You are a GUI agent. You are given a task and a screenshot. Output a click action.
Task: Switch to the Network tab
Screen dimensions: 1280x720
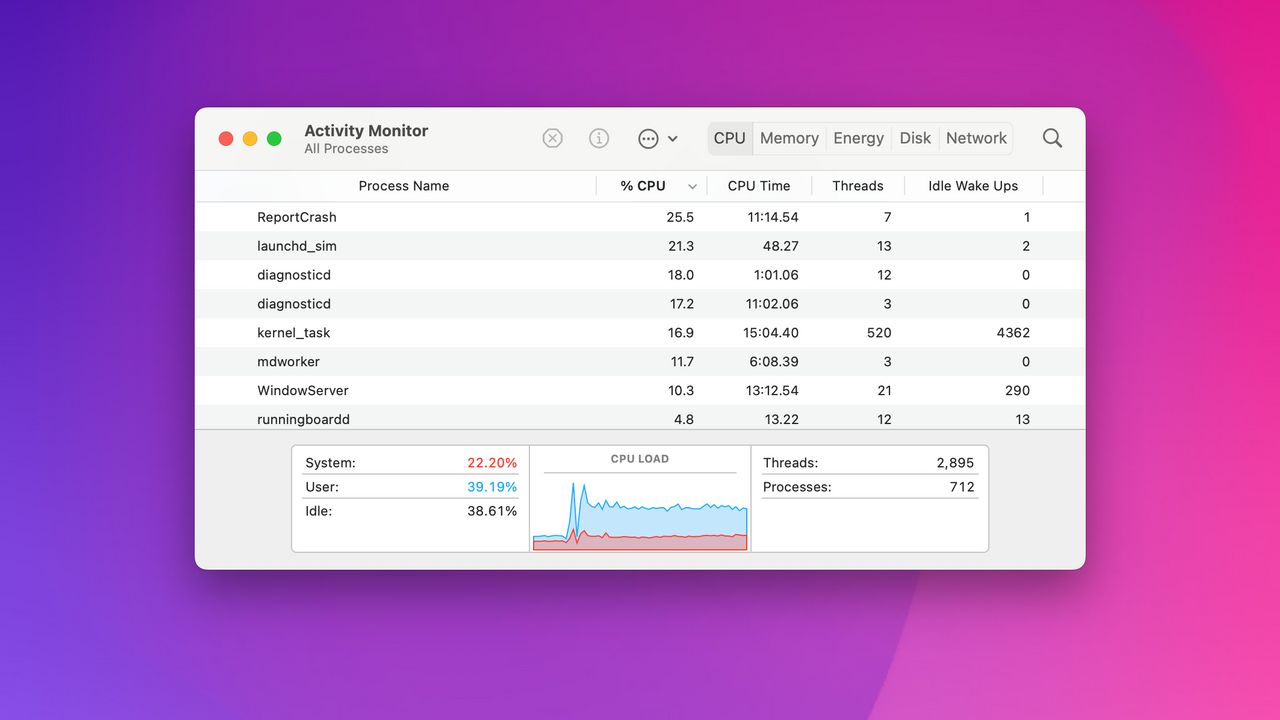[976, 138]
